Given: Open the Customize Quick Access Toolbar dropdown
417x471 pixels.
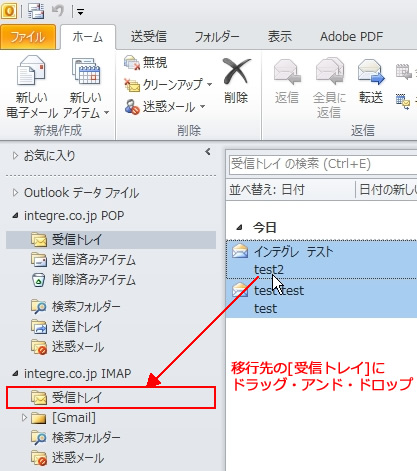Looking at the screenshot, I should (x=80, y=12).
